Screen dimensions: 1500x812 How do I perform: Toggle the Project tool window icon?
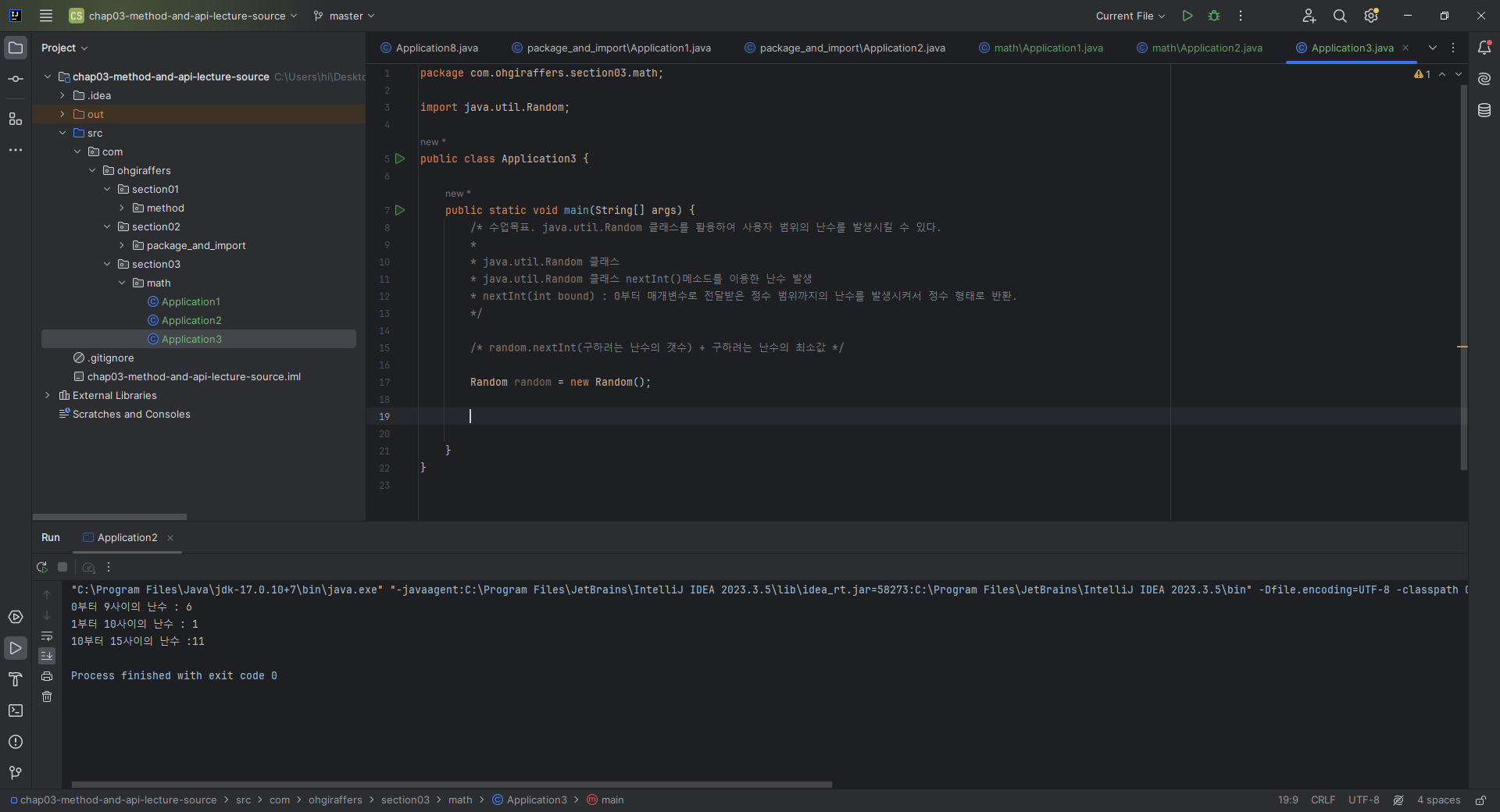pos(16,48)
